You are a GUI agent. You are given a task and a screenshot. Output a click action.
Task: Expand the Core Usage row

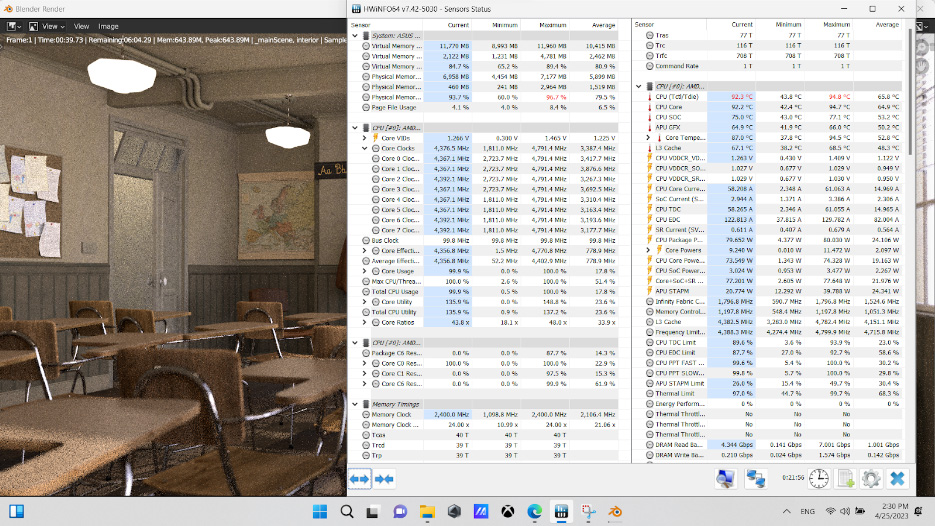click(x=364, y=271)
